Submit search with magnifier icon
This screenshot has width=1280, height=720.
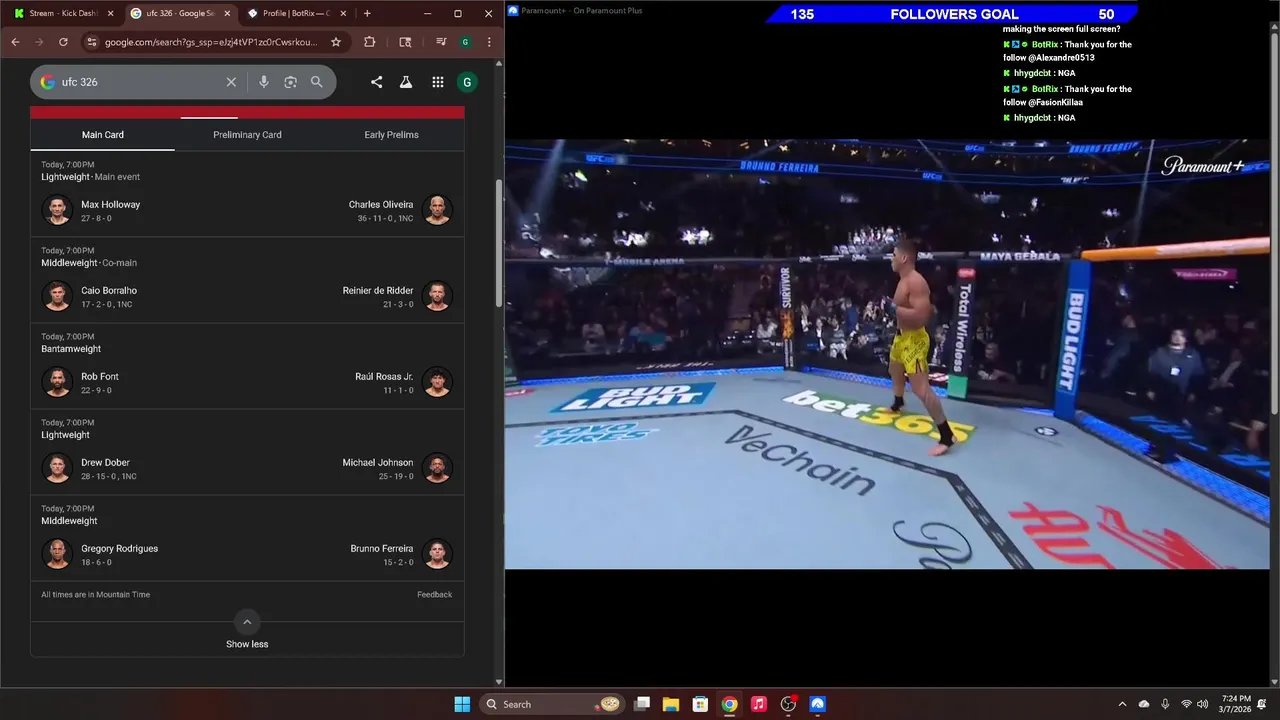tap(317, 82)
